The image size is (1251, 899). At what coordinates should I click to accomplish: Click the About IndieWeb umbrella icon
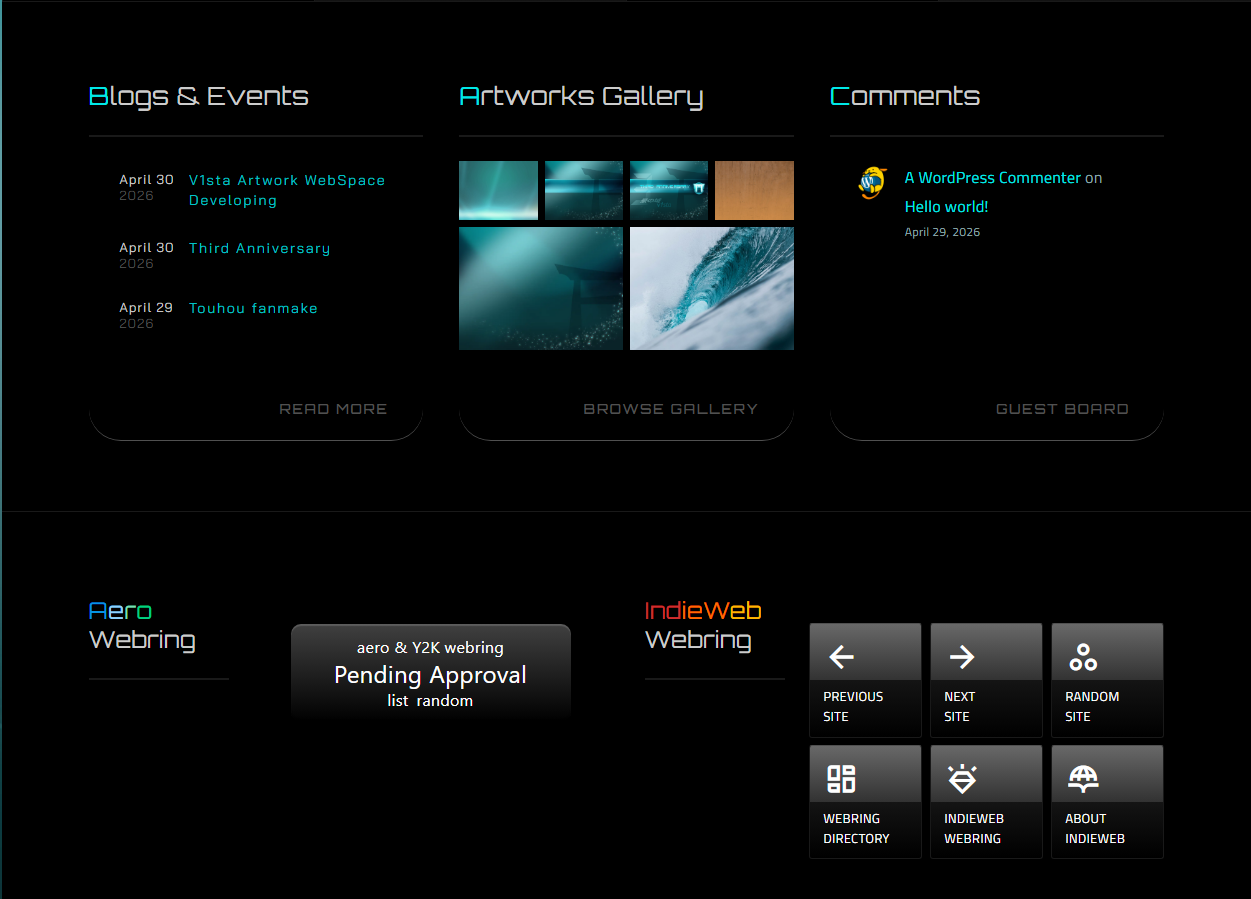tap(1083, 779)
